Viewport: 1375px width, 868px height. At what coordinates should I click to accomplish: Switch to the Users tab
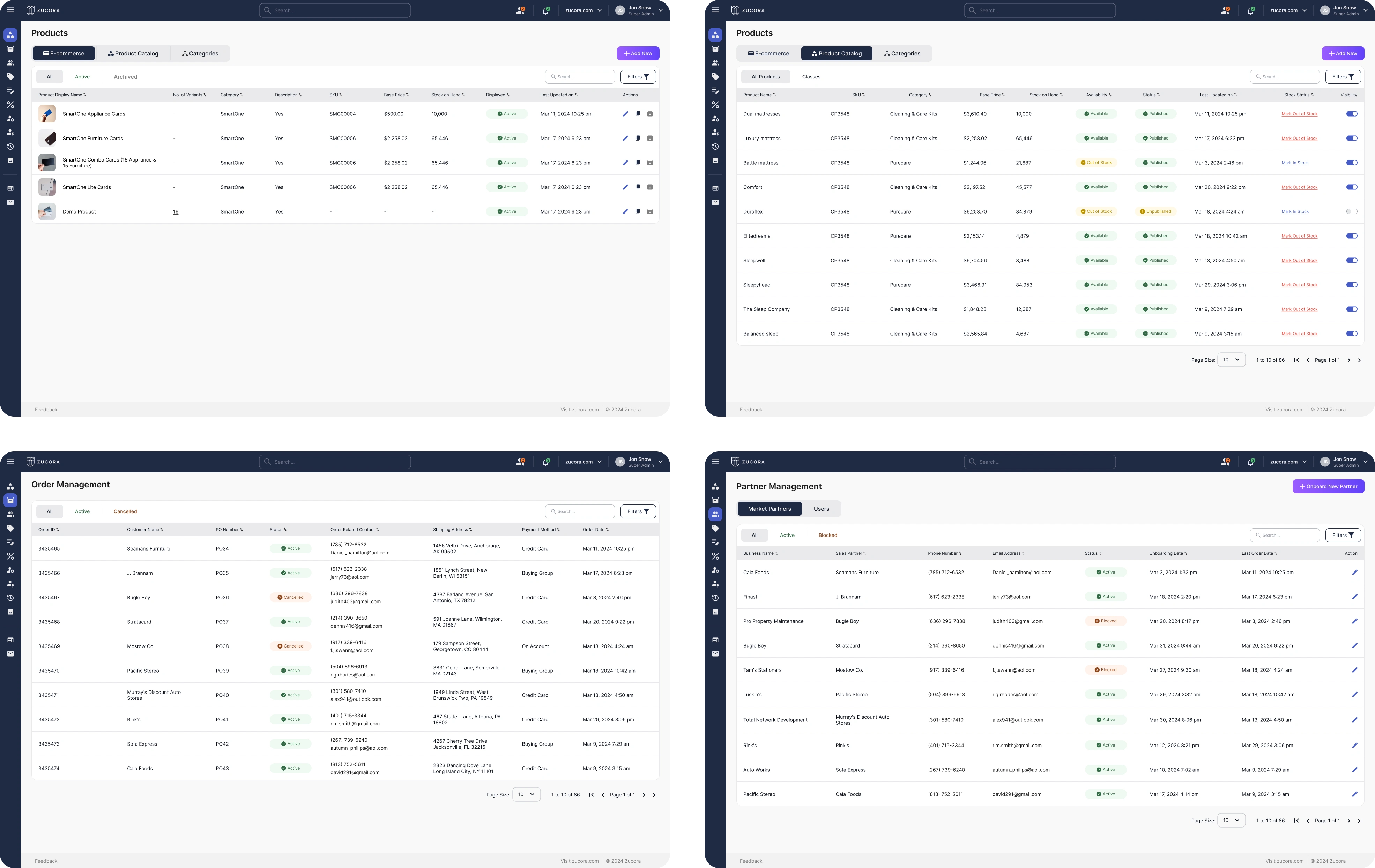pyautogui.click(x=821, y=509)
